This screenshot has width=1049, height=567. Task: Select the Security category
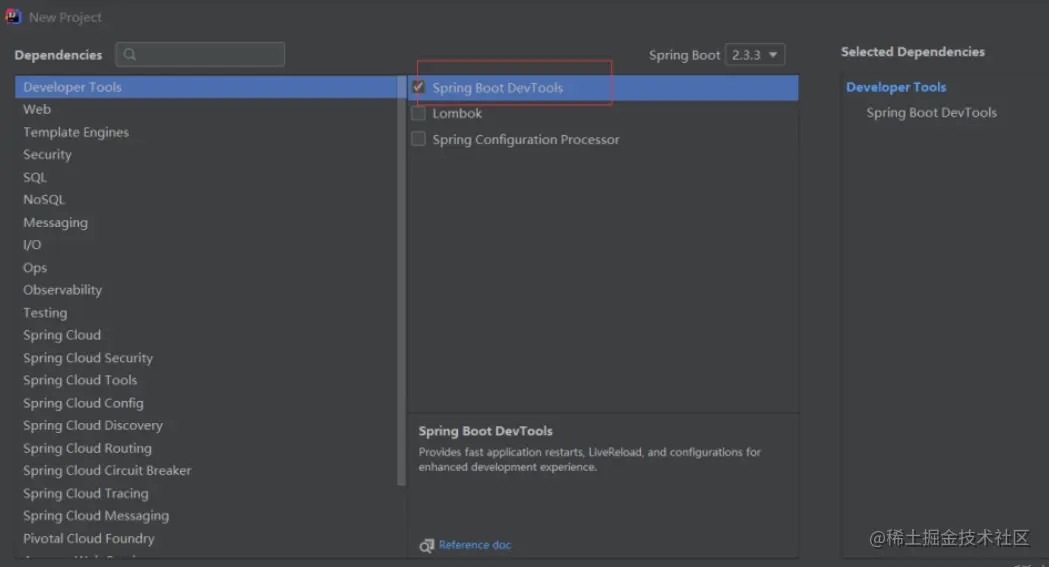pyautogui.click(x=206, y=154)
